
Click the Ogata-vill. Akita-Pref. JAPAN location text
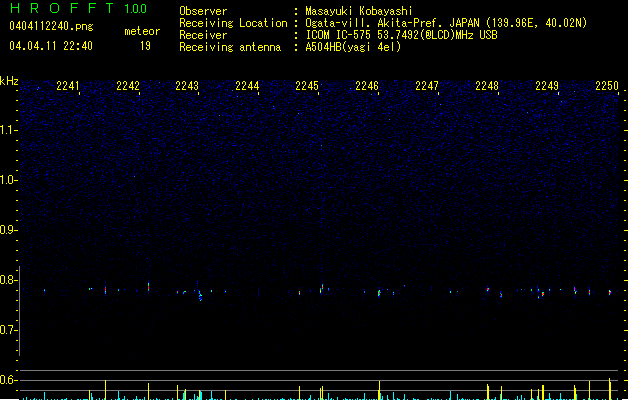pyautogui.click(x=446, y=23)
